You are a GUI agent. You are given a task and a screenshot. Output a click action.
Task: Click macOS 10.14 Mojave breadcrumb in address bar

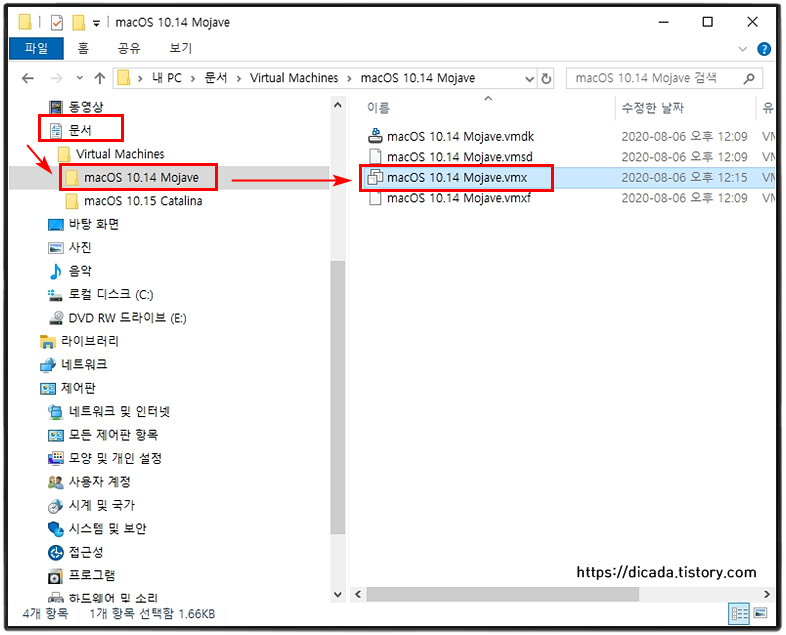pyautogui.click(x=418, y=78)
